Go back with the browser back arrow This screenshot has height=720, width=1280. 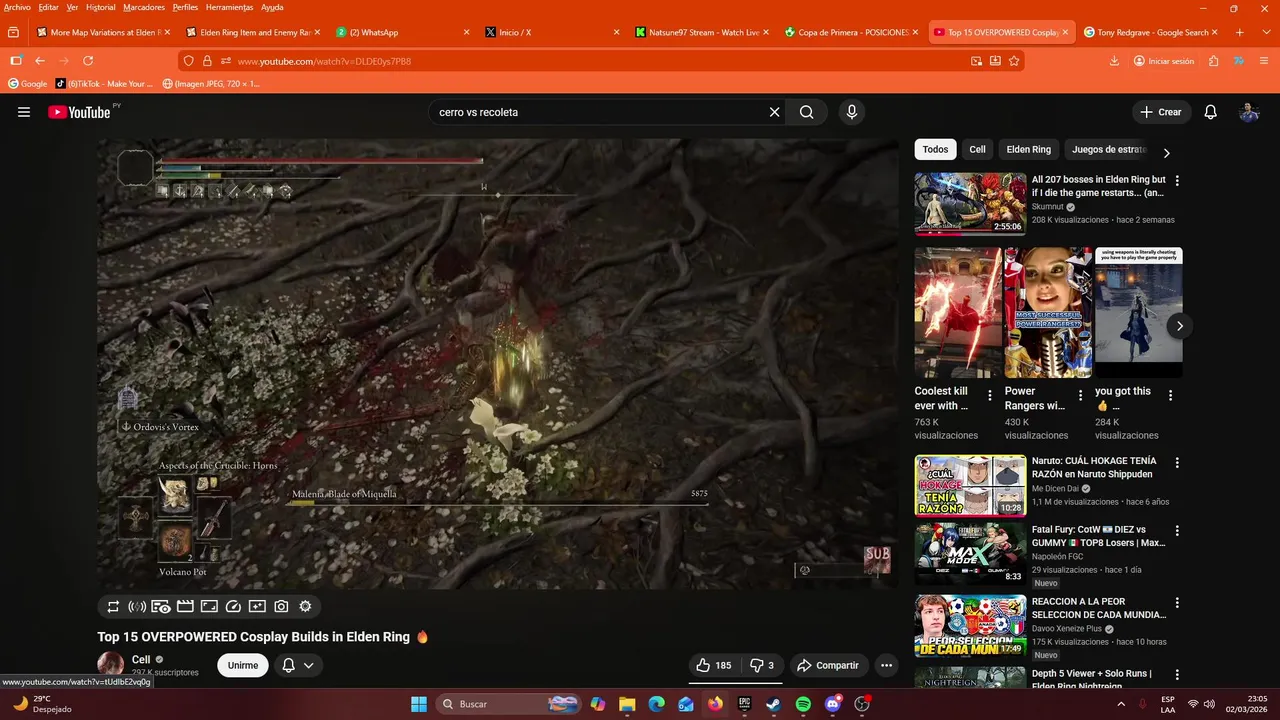[x=40, y=61]
